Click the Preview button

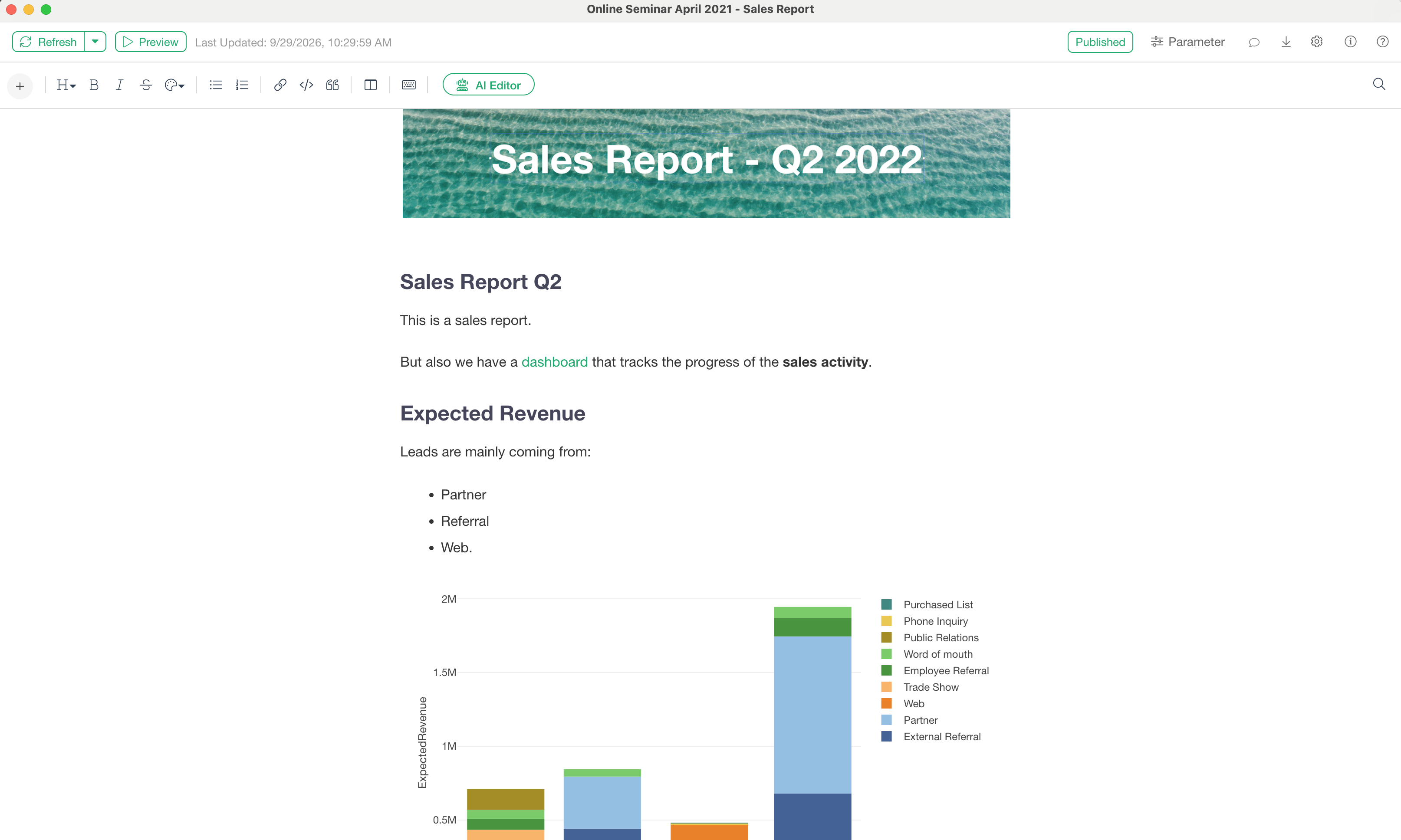coord(151,42)
